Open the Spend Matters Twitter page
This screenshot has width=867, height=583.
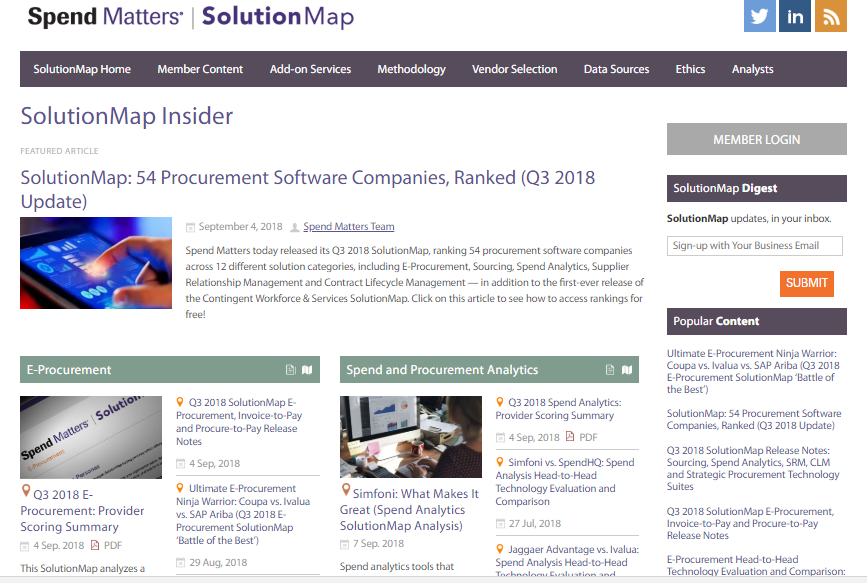pyautogui.click(x=759, y=17)
